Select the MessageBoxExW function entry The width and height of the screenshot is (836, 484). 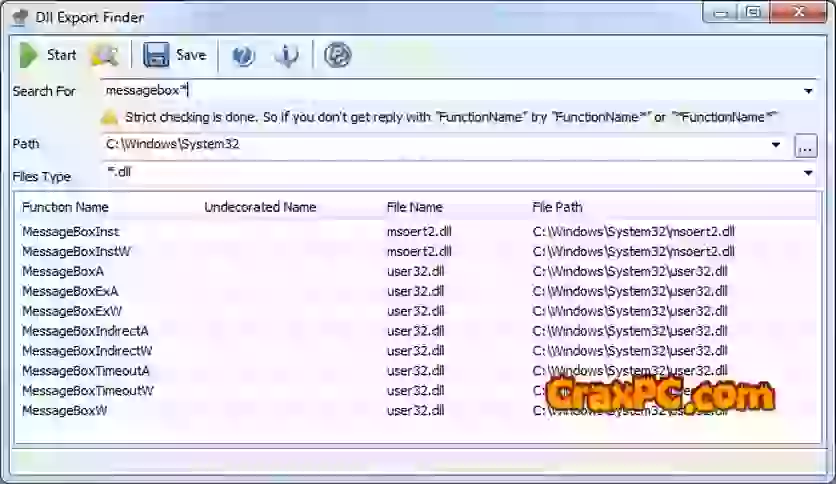point(72,311)
